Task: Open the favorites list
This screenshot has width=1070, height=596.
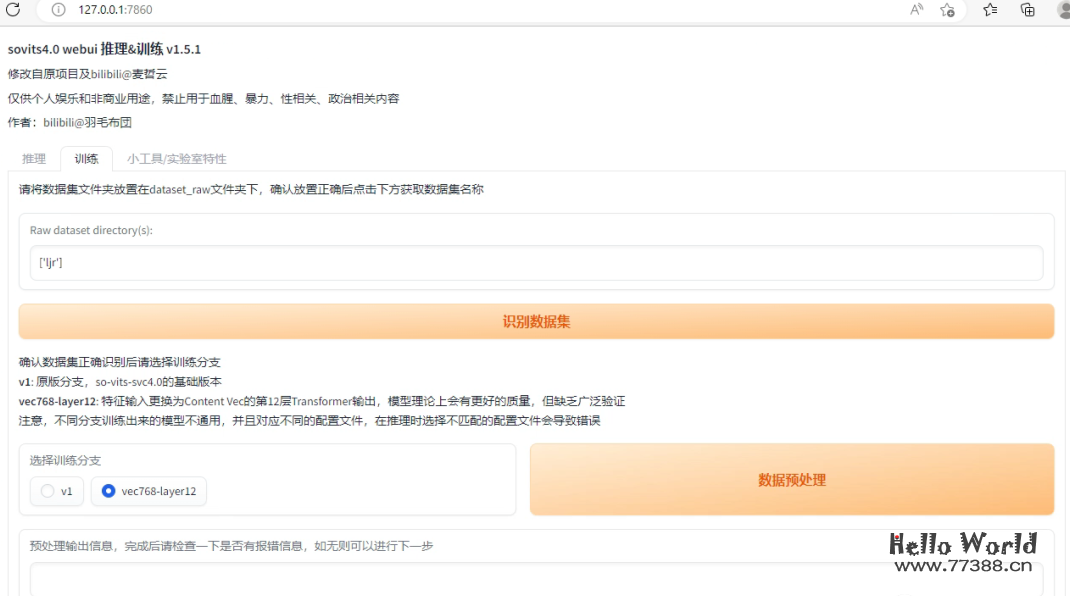Action: click(989, 11)
